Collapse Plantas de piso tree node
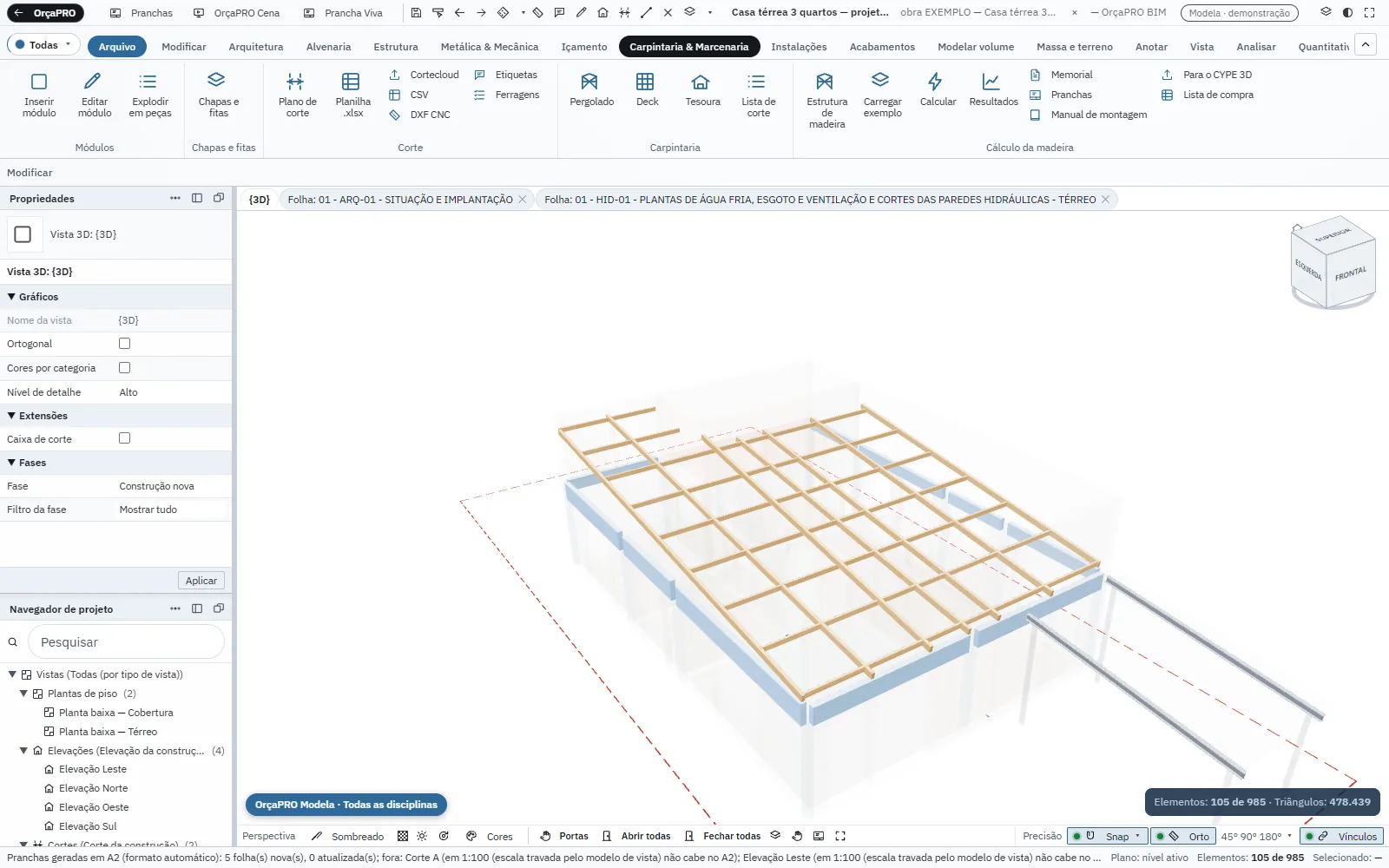1389x868 pixels. (23, 694)
